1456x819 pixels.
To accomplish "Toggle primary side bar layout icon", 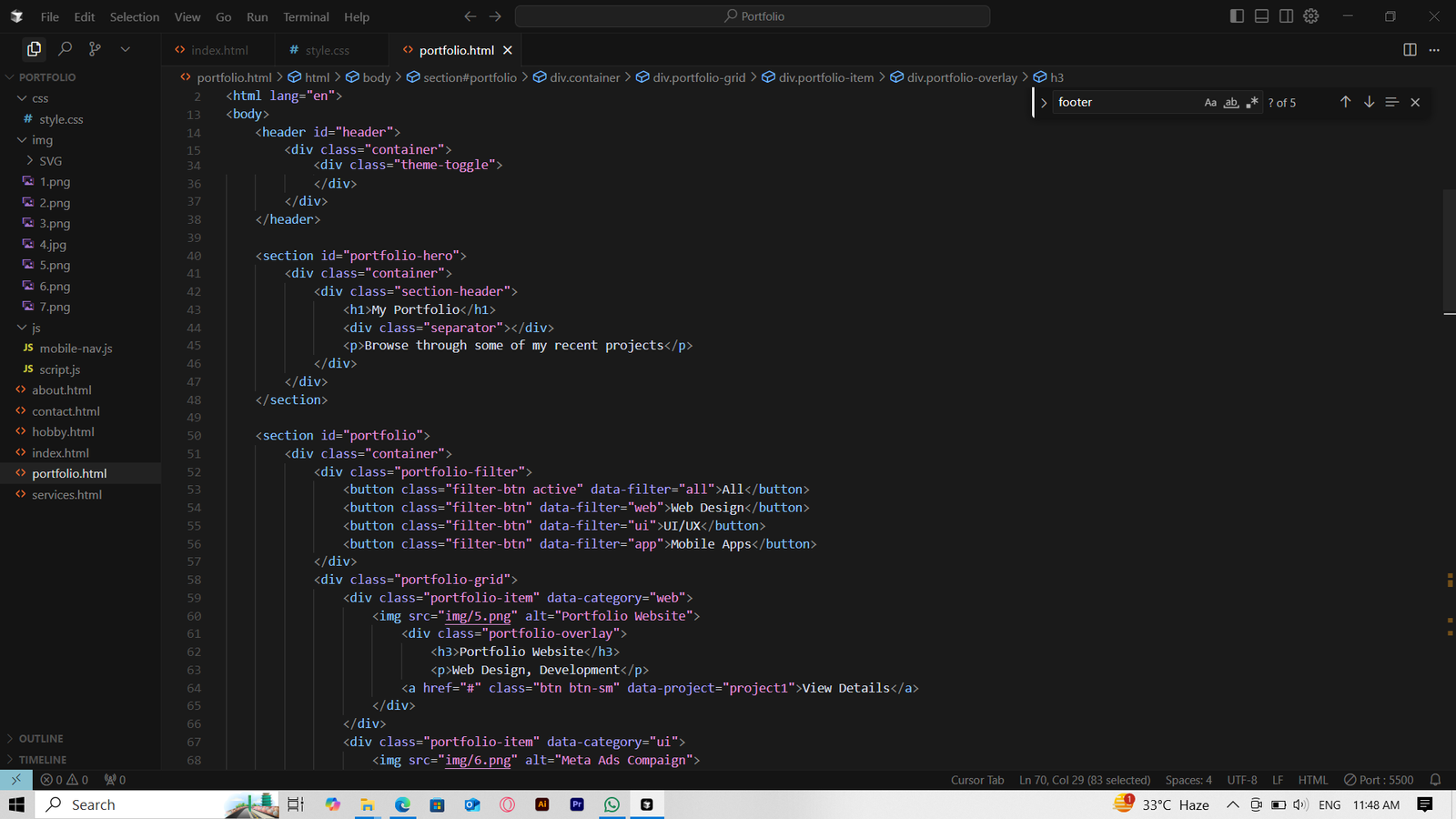I will click(1237, 16).
